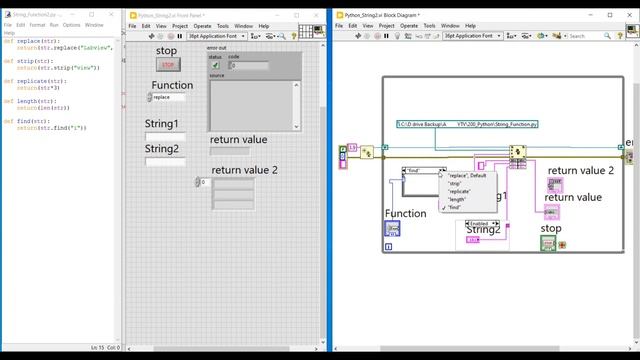Viewport: 640px width, 360px height.
Task: Click the return value 2 indicator terminal
Action: [x=555, y=186]
